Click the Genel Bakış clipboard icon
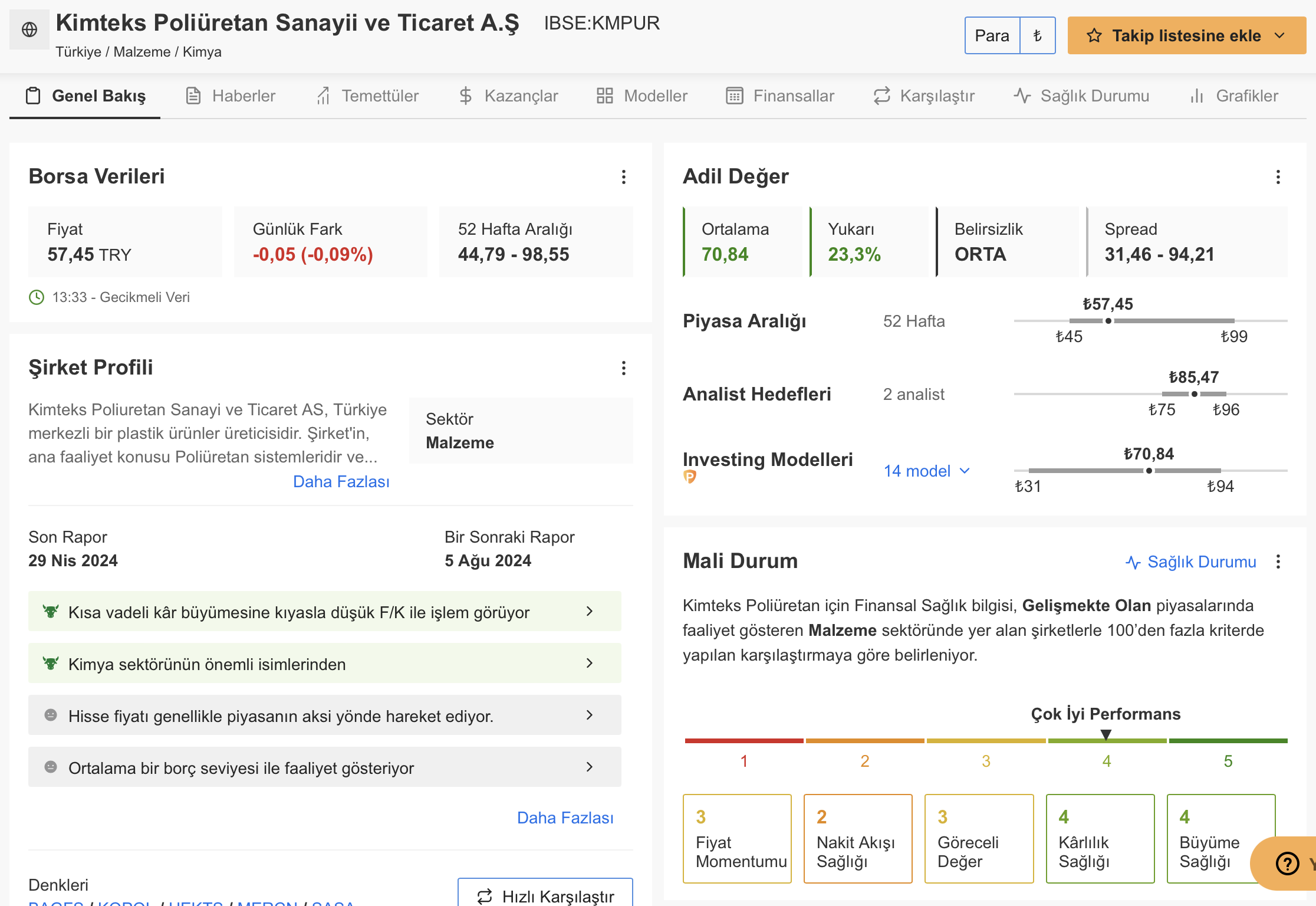This screenshot has width=1316, height=906. (34, 96)
